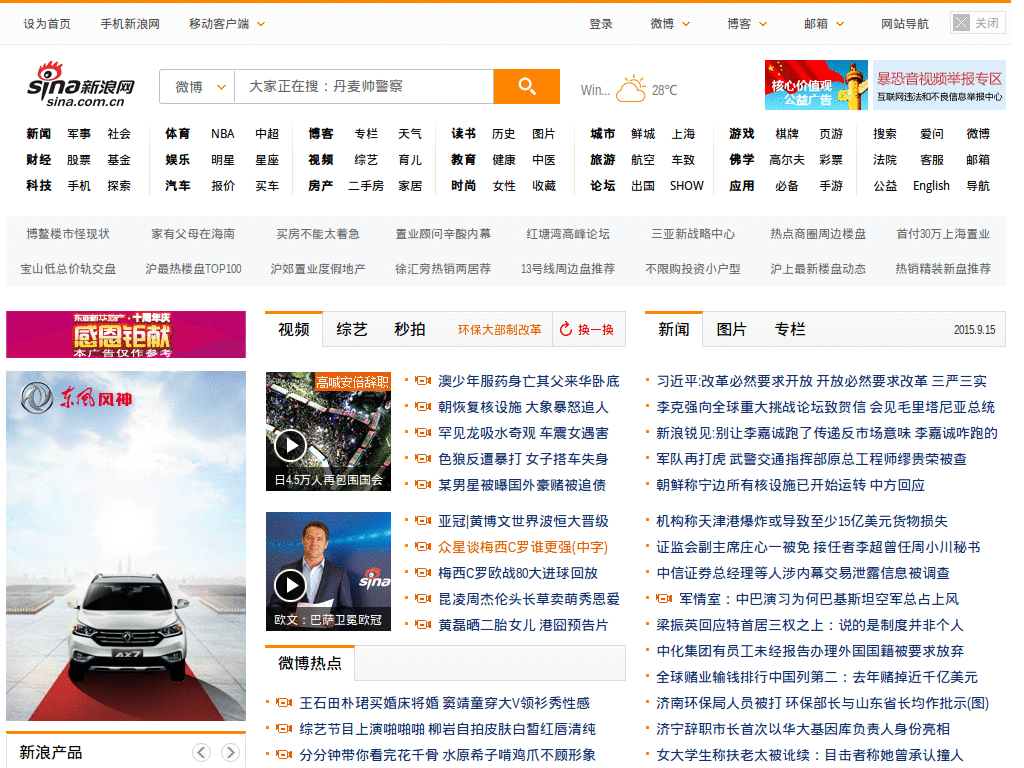The image size is (1024, 768).
Task: Open the 核心价值观 公益广告 banner
Action: coord(816,85)
